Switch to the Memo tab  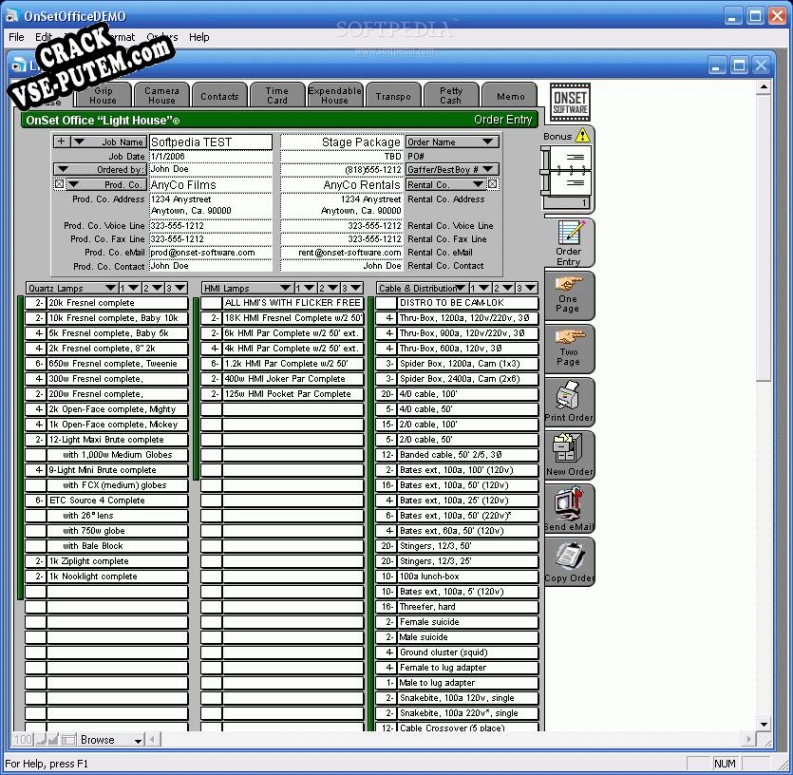click(x=510, y=96)
